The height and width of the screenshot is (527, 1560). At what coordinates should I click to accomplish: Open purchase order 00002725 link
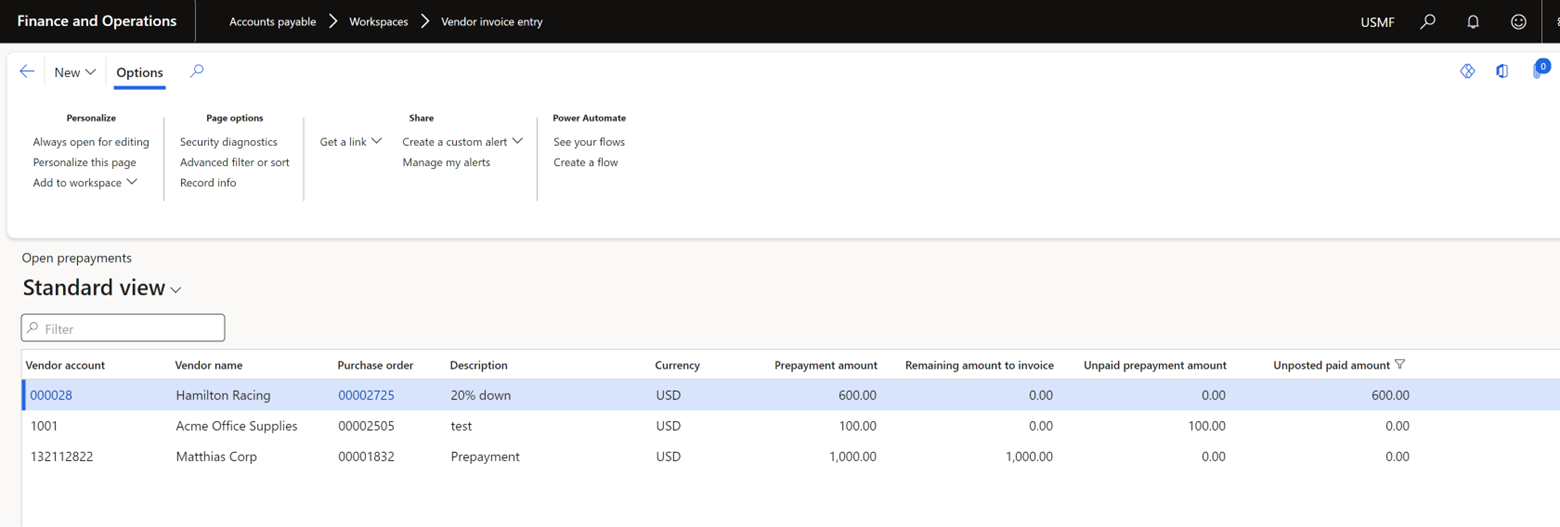click(x=366, y=395)
